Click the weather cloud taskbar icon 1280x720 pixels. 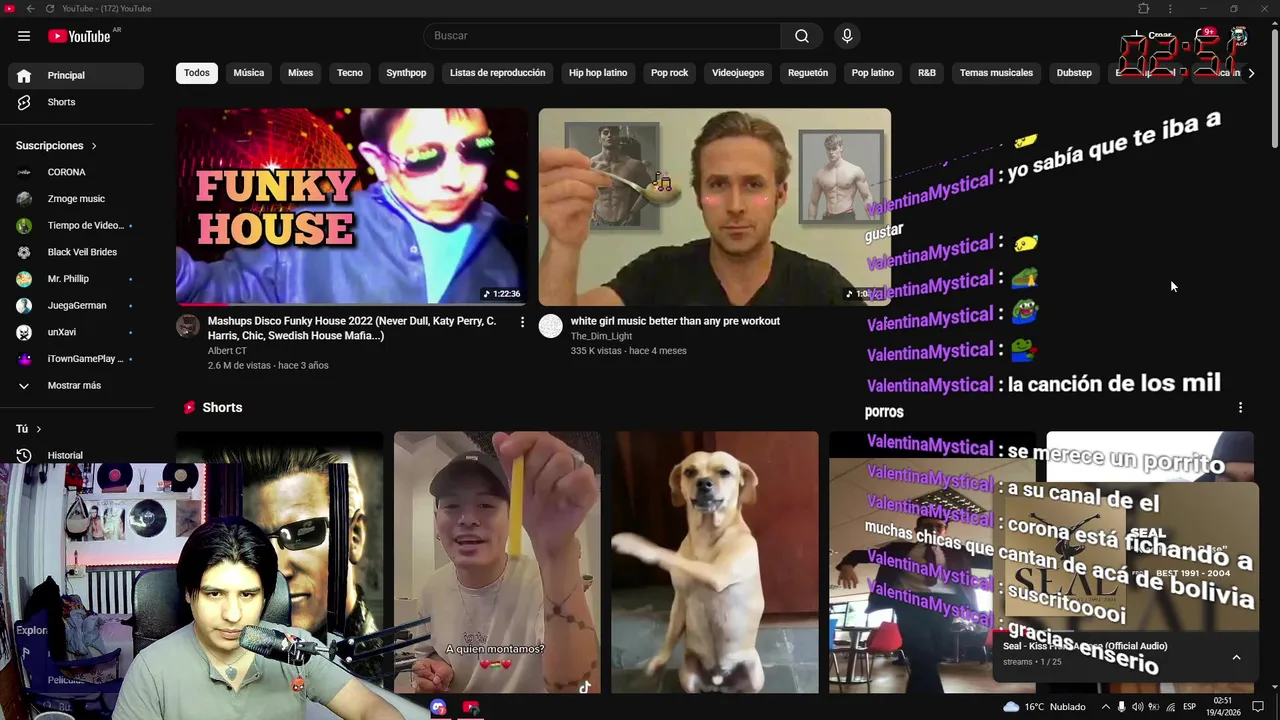click(x=1011, y=706)
